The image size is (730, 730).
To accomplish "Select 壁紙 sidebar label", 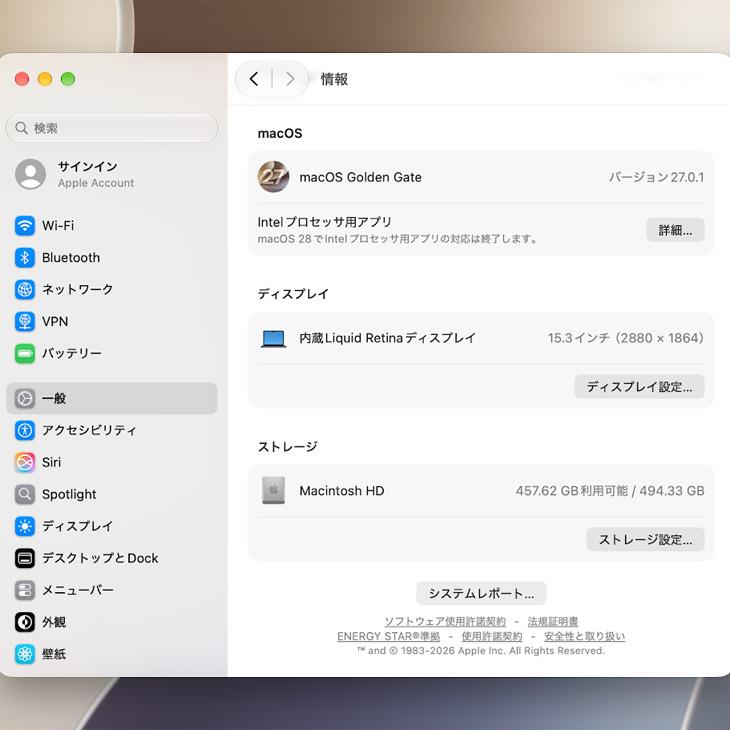I will [x=54, y=654].
